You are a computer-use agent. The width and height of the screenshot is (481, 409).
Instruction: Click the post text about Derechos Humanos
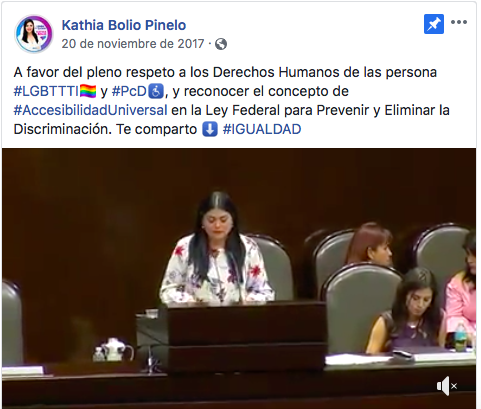[x=232, y=101]
